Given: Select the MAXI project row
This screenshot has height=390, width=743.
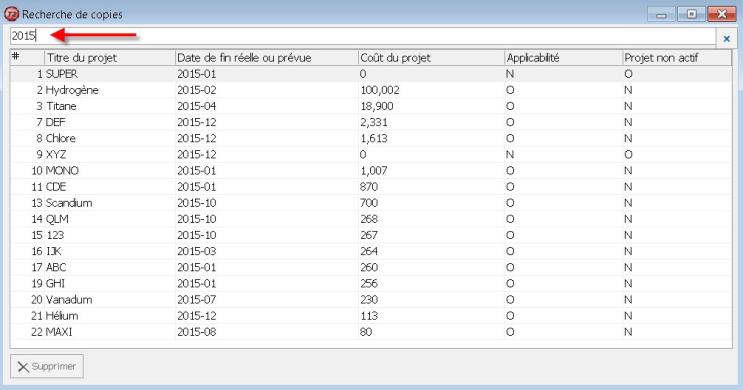Looking at the screenshot, I should (x=371, y=332).
